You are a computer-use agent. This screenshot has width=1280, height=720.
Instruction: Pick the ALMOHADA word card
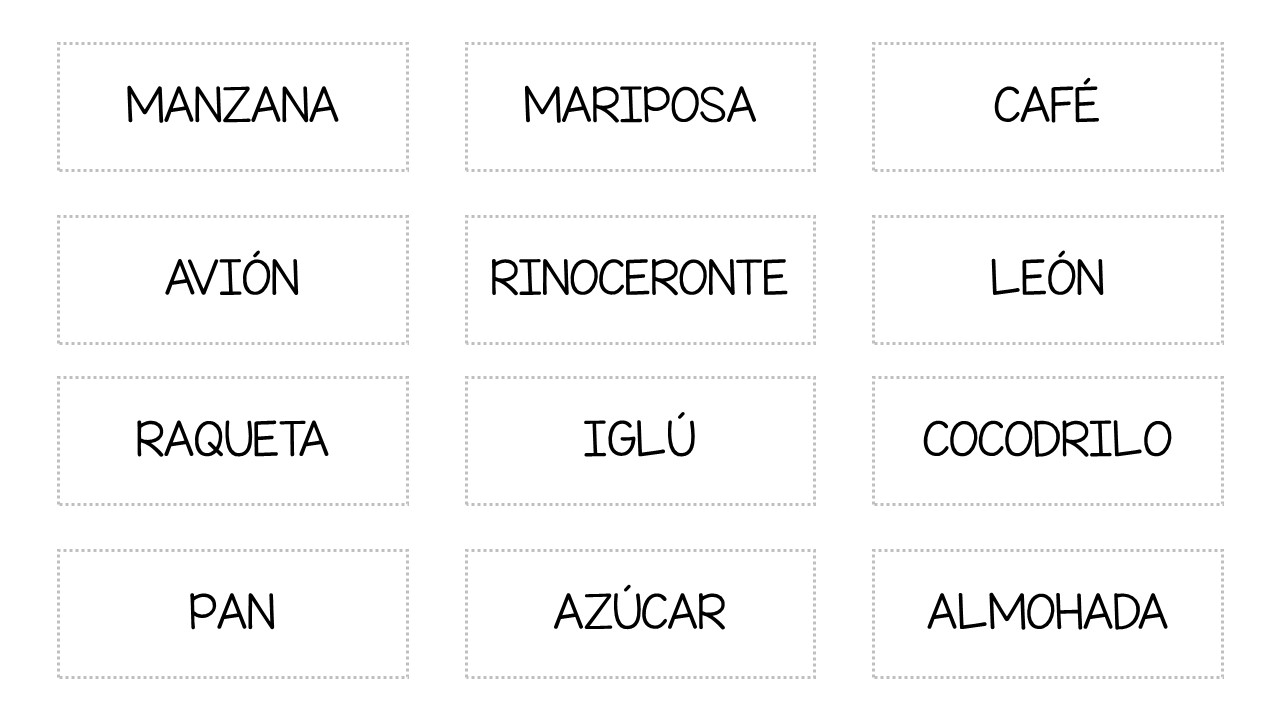[1047, 614]
